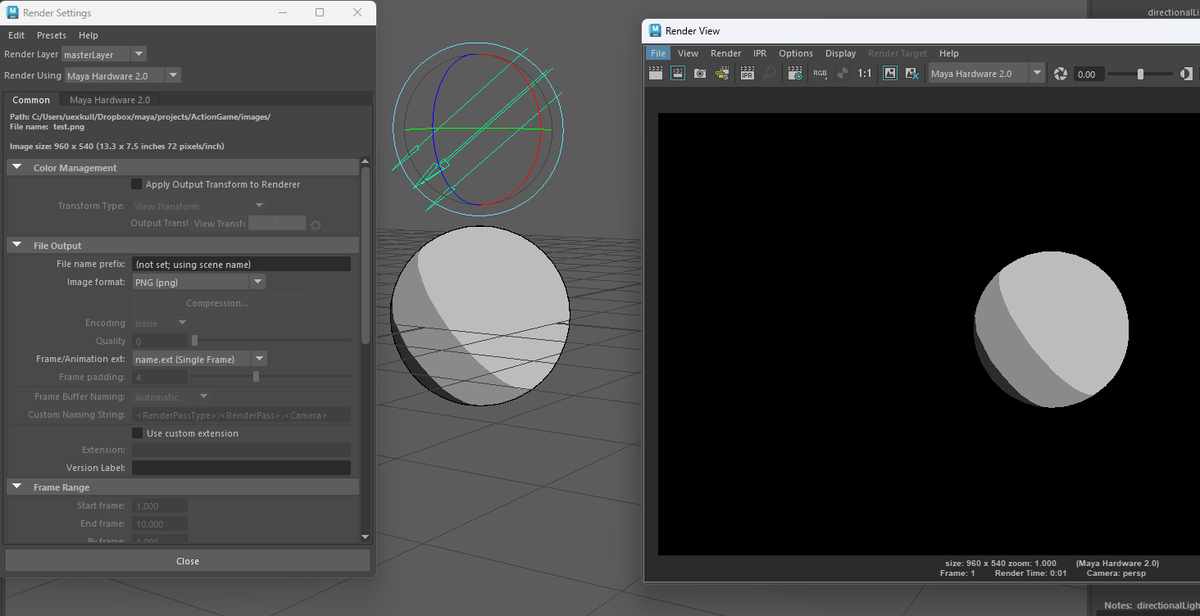This screenshot has height=616, width=1200.
Task: Click the exposure value field showing 0.00
Action: (x=1090, y=74)
